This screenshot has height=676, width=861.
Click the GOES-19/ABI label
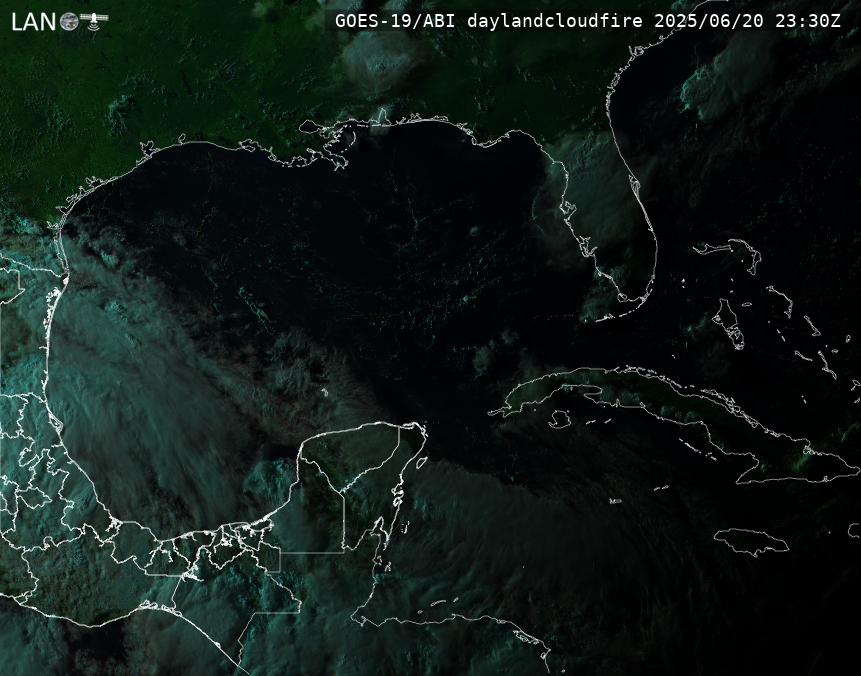395,21
